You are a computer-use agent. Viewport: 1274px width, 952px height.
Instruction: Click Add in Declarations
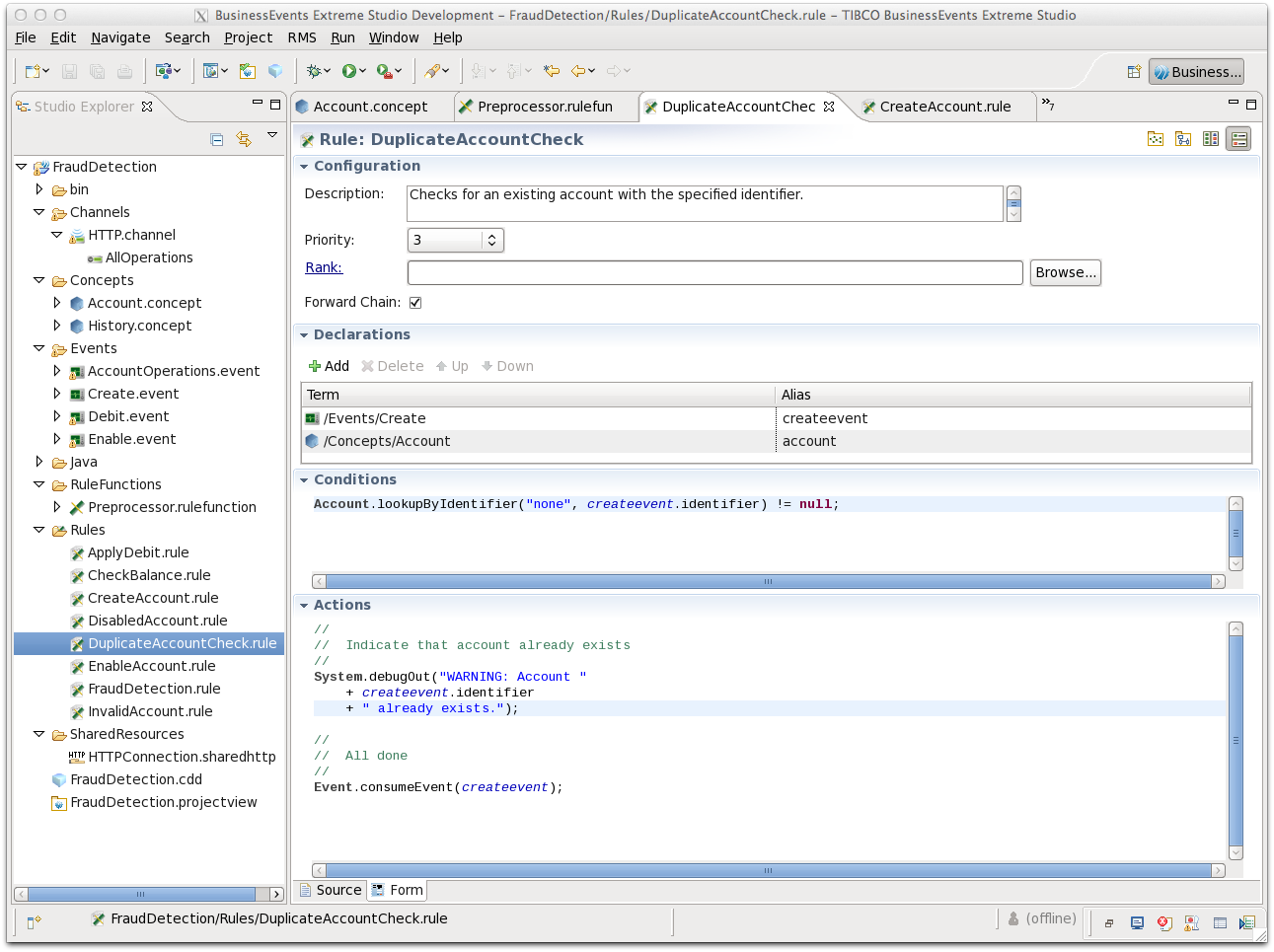point(329,366)
